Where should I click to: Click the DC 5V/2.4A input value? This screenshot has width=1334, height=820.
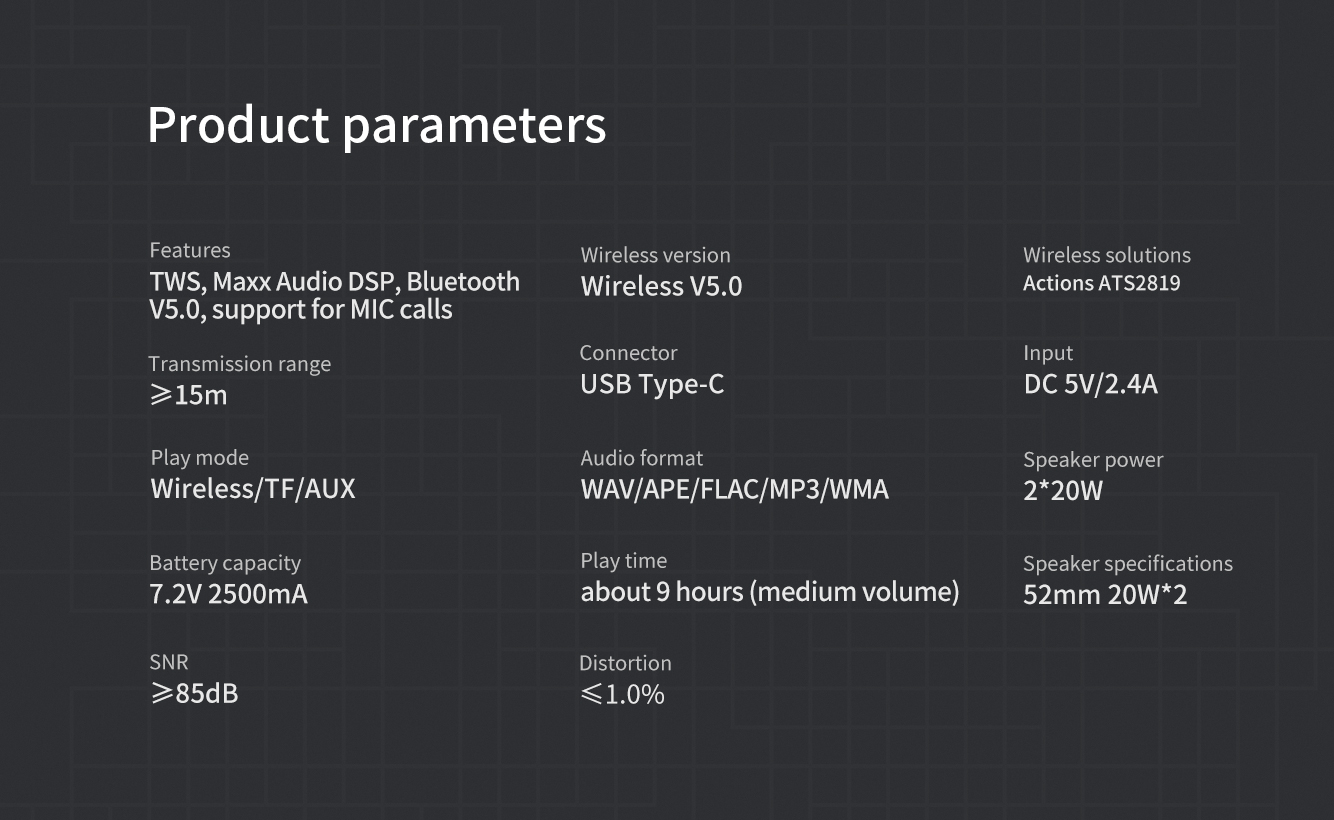click(1090, 384)
